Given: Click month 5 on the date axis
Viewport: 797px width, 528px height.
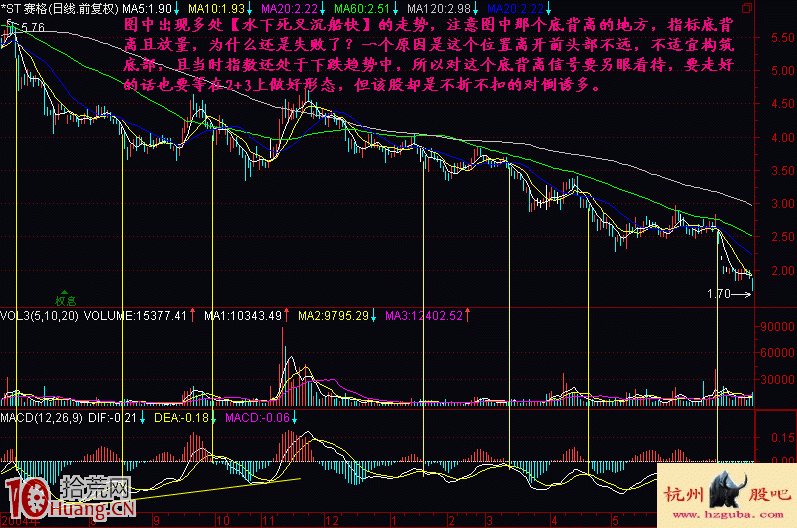Looking at the screenshot, I should coord(615,521).
